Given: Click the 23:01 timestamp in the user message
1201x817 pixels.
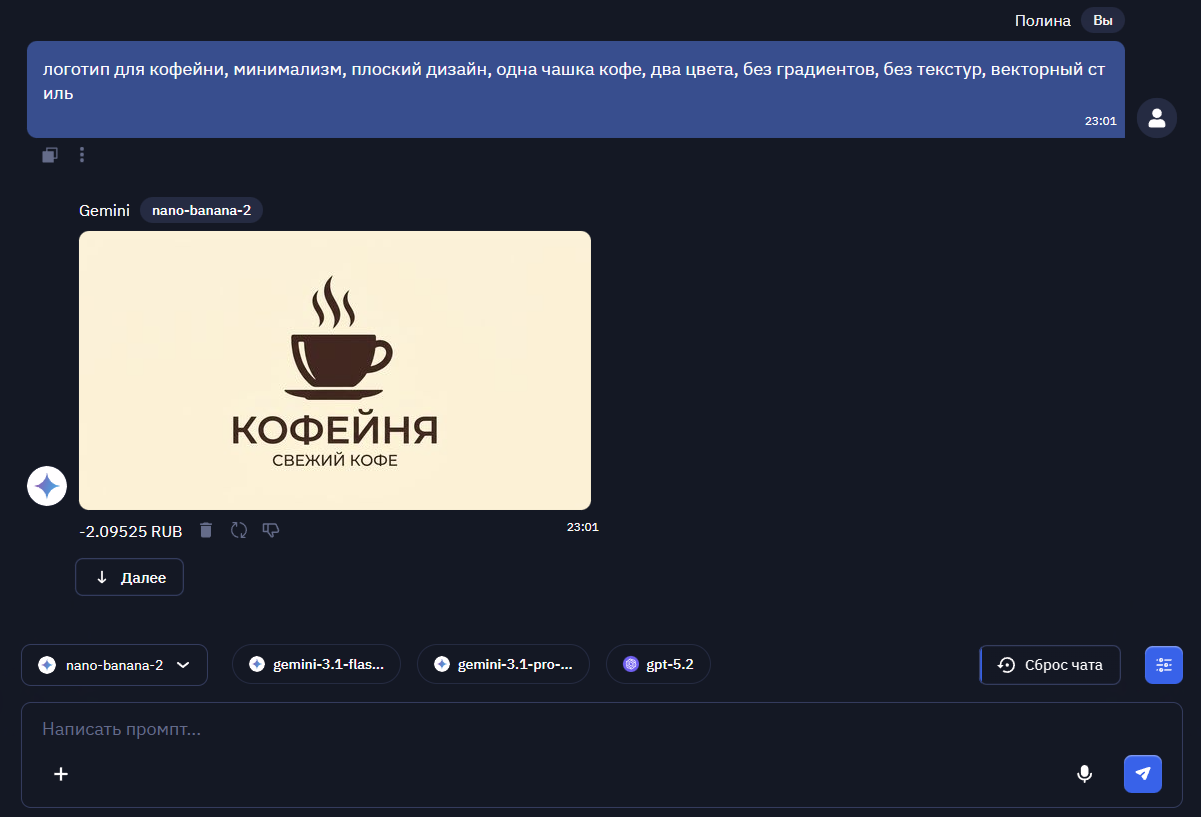Looking at the screenshot, I should click(x=1100, y=121).
